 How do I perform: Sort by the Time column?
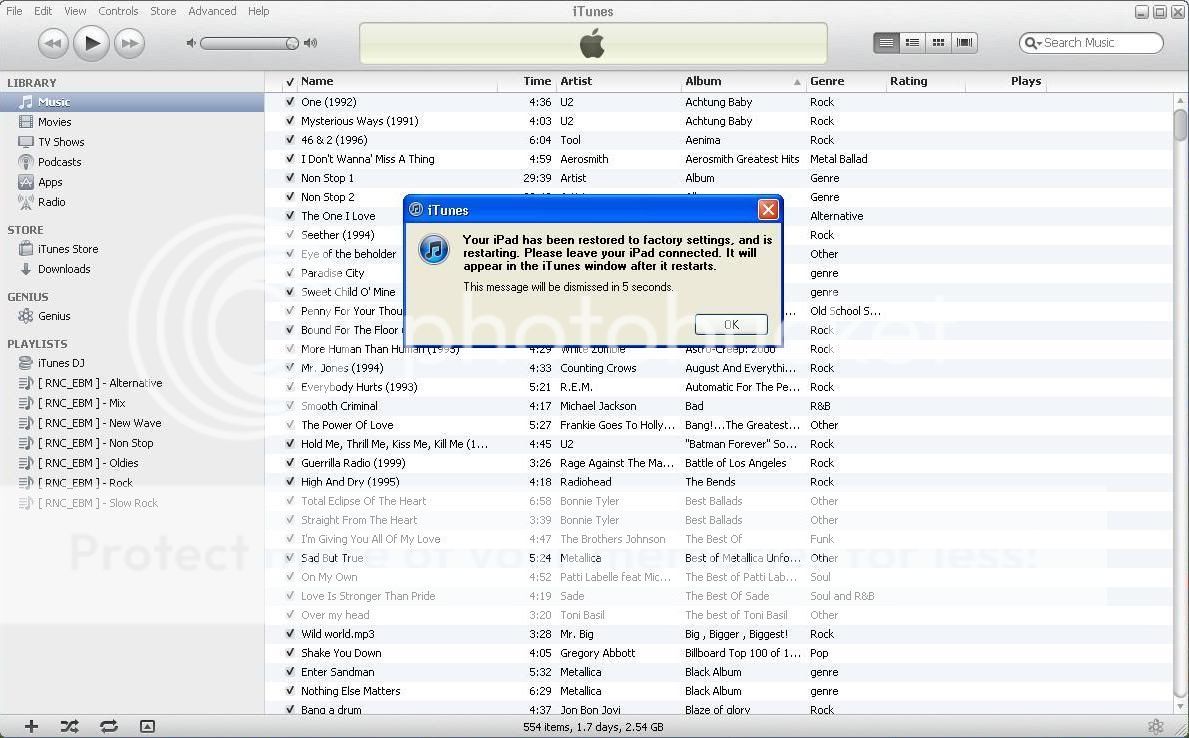[527, 81]
